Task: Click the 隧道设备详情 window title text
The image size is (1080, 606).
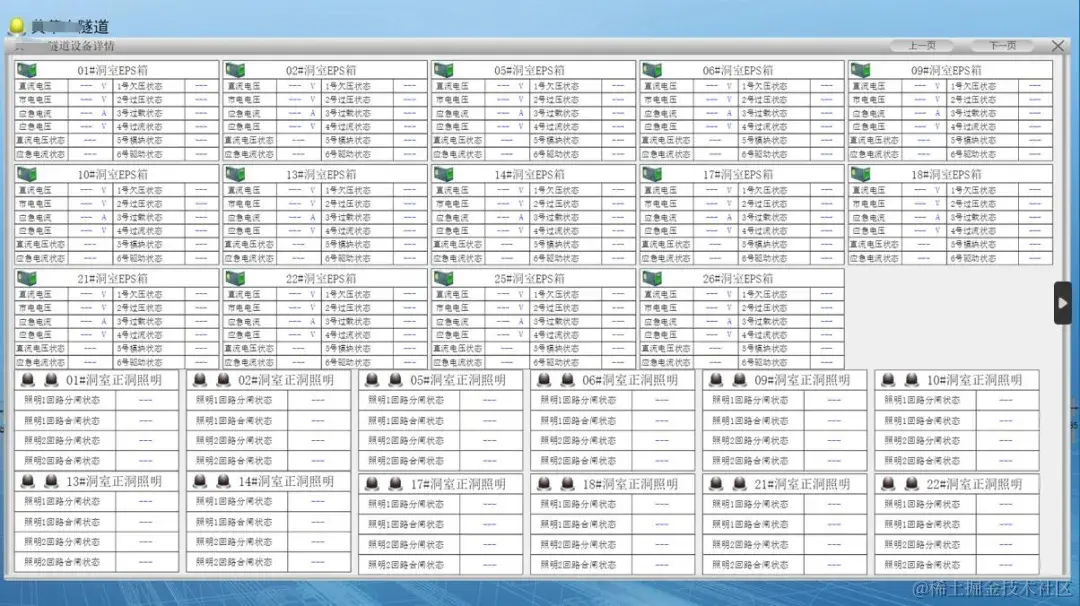Action: (81, 46)
